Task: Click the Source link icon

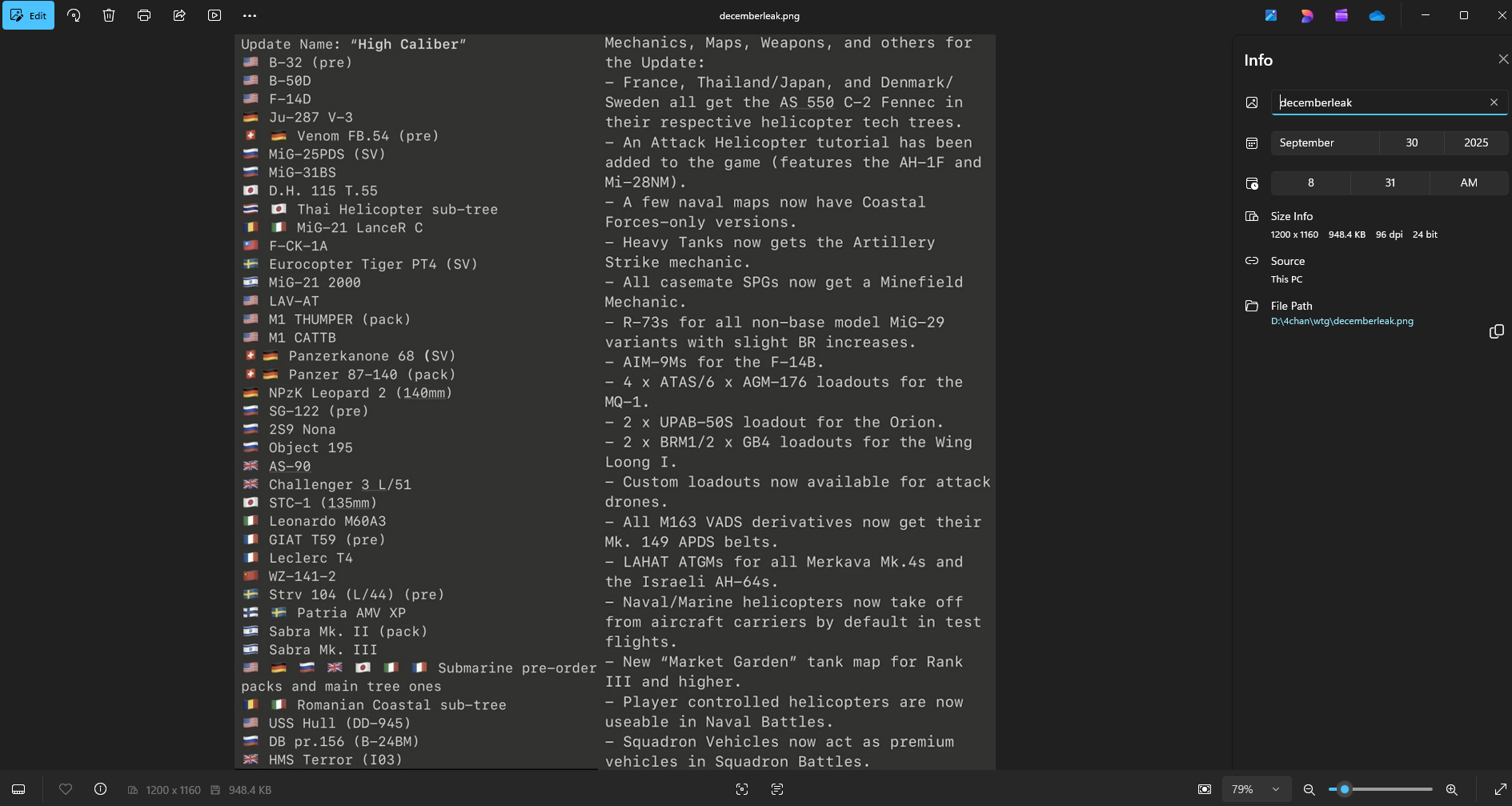Action: click(1252, 261)
